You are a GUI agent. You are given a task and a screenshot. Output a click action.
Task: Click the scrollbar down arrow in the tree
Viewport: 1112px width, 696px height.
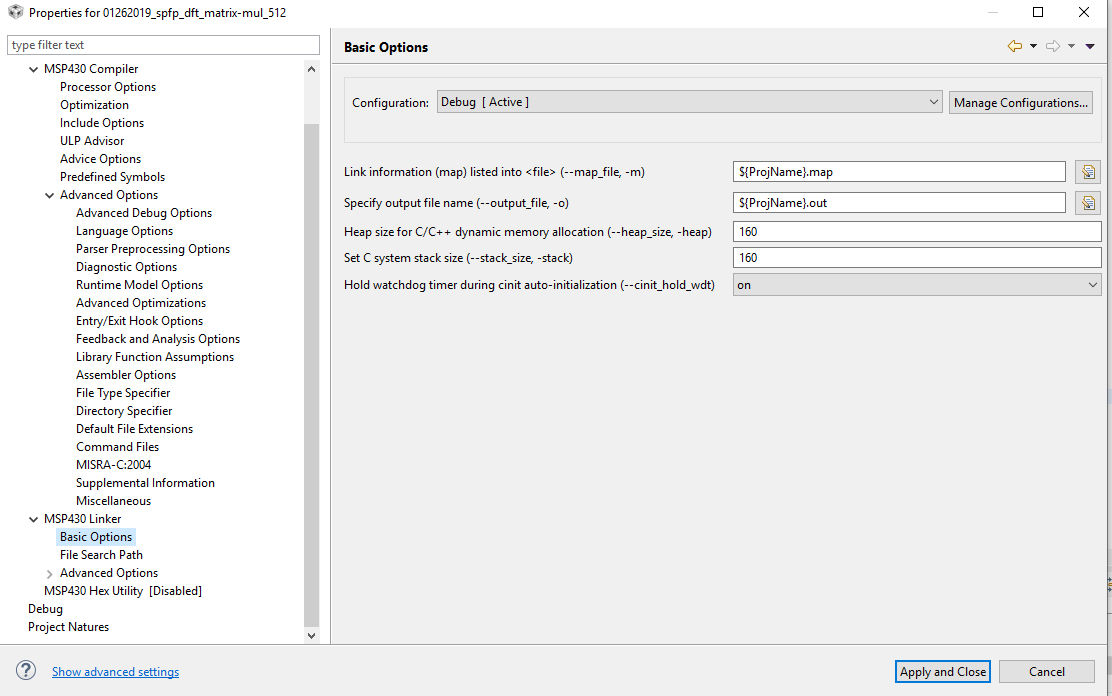pyautogui.click(x=311, y=634)
